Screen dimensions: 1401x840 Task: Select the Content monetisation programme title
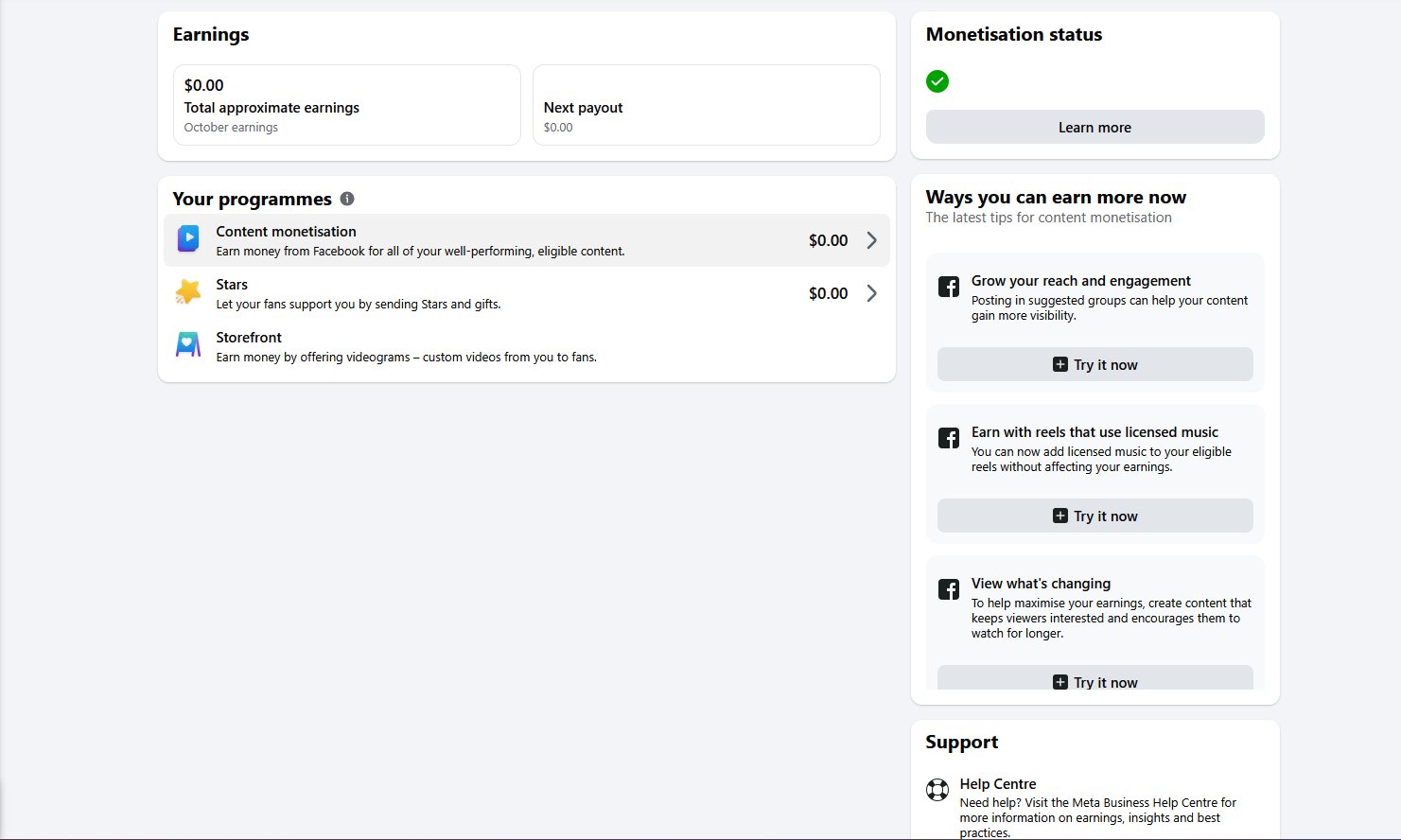coord(286,232)
